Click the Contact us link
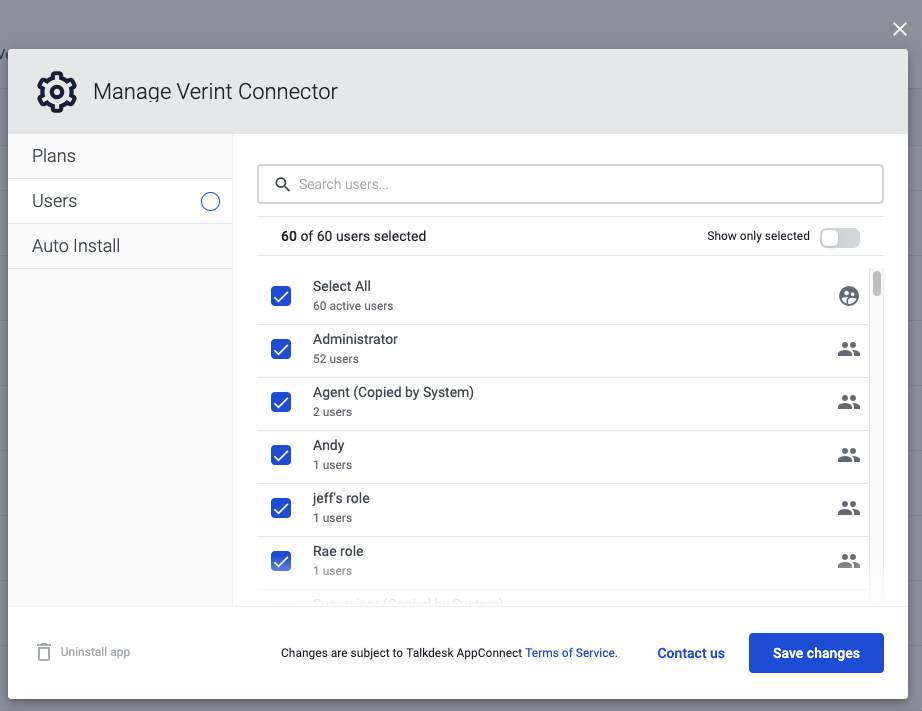Screen dimensions: 922x711 point(691,653)
